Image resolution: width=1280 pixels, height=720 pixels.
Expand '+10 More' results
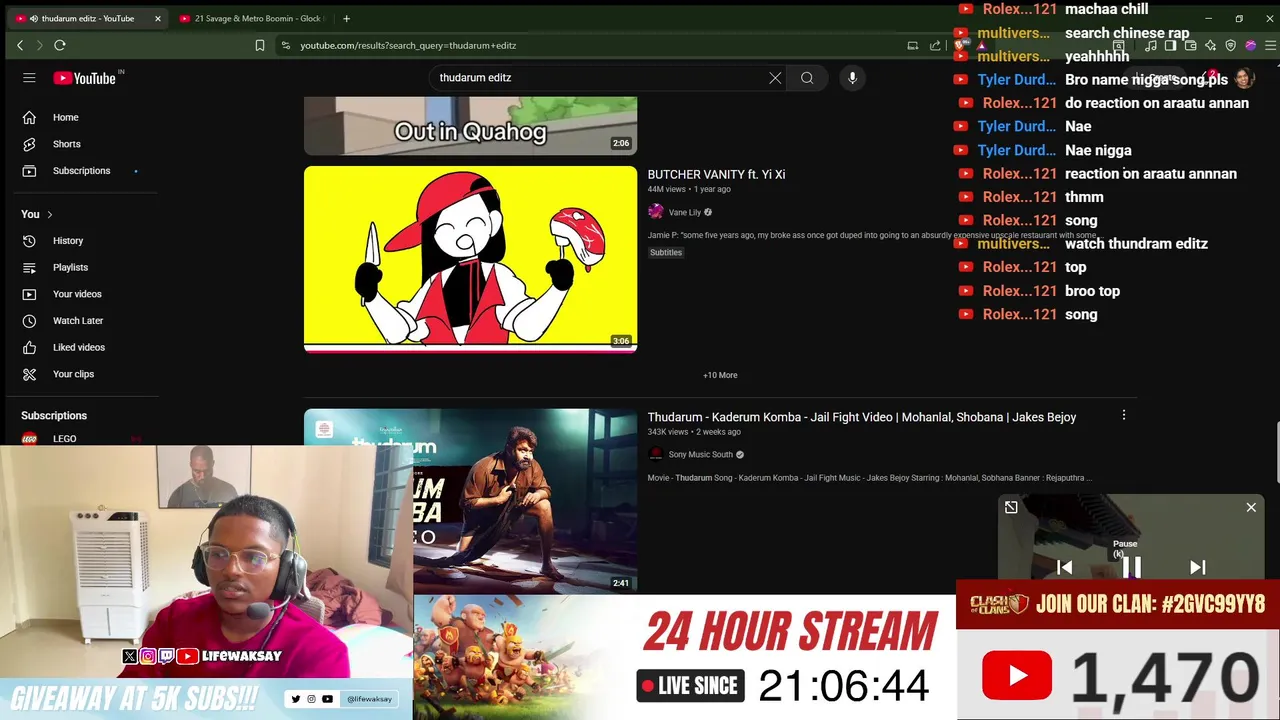pos(720,375)
